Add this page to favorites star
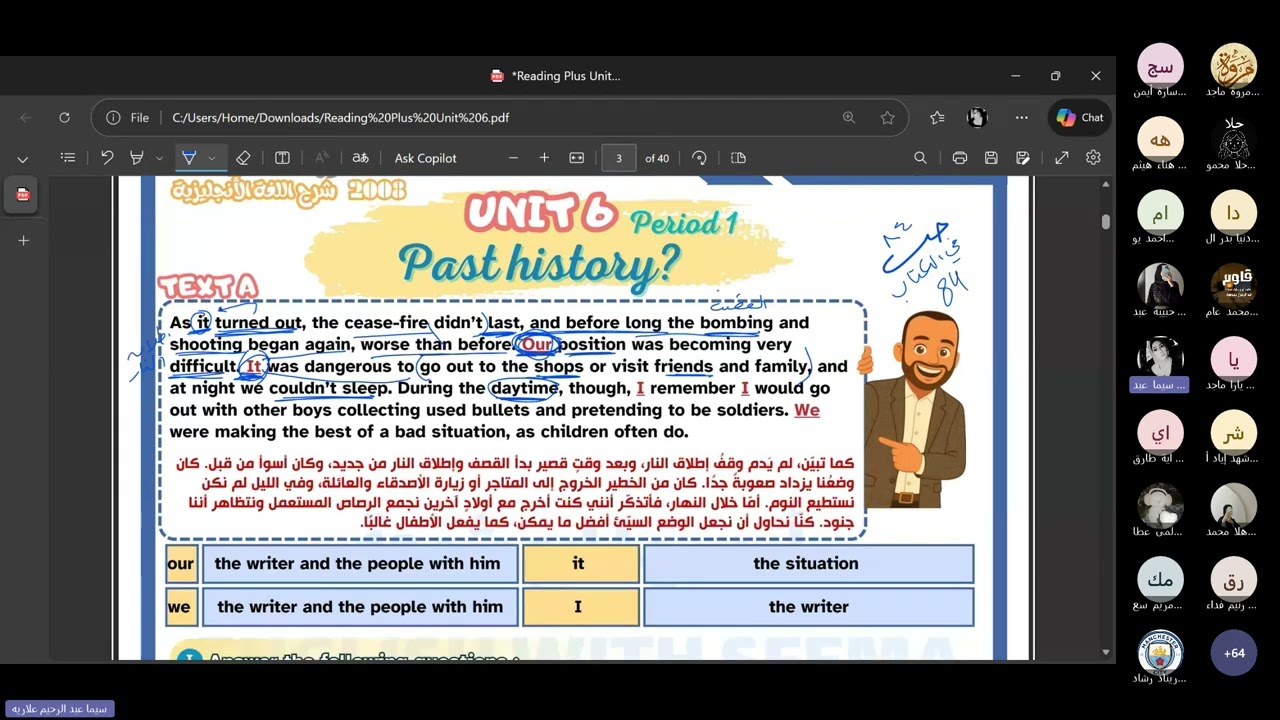Image resolution: width=1280 pixels, height=720 pixels. click(x=887, y=117)
